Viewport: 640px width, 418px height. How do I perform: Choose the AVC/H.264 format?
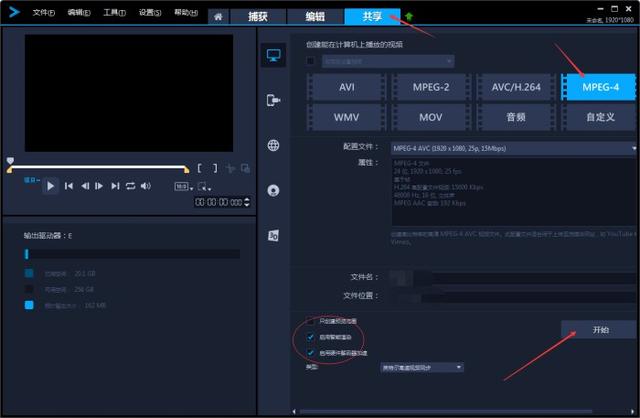point(516,87)
